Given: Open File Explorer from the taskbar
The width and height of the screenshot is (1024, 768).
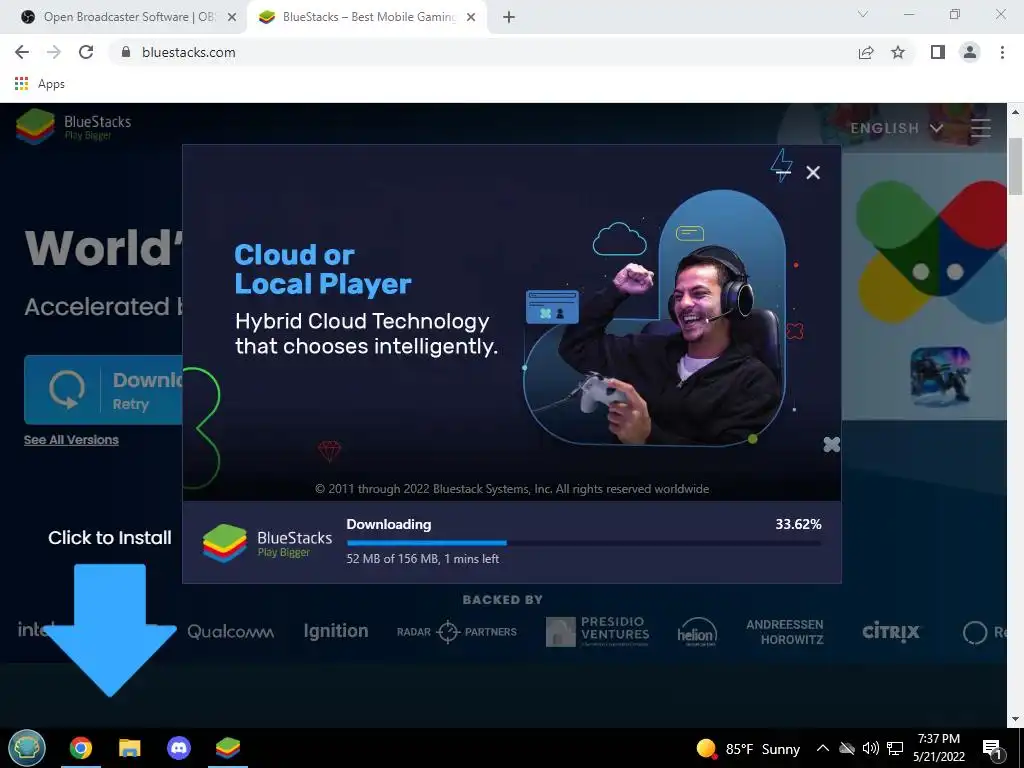Looking at the screenshot, I should (129, 748).
